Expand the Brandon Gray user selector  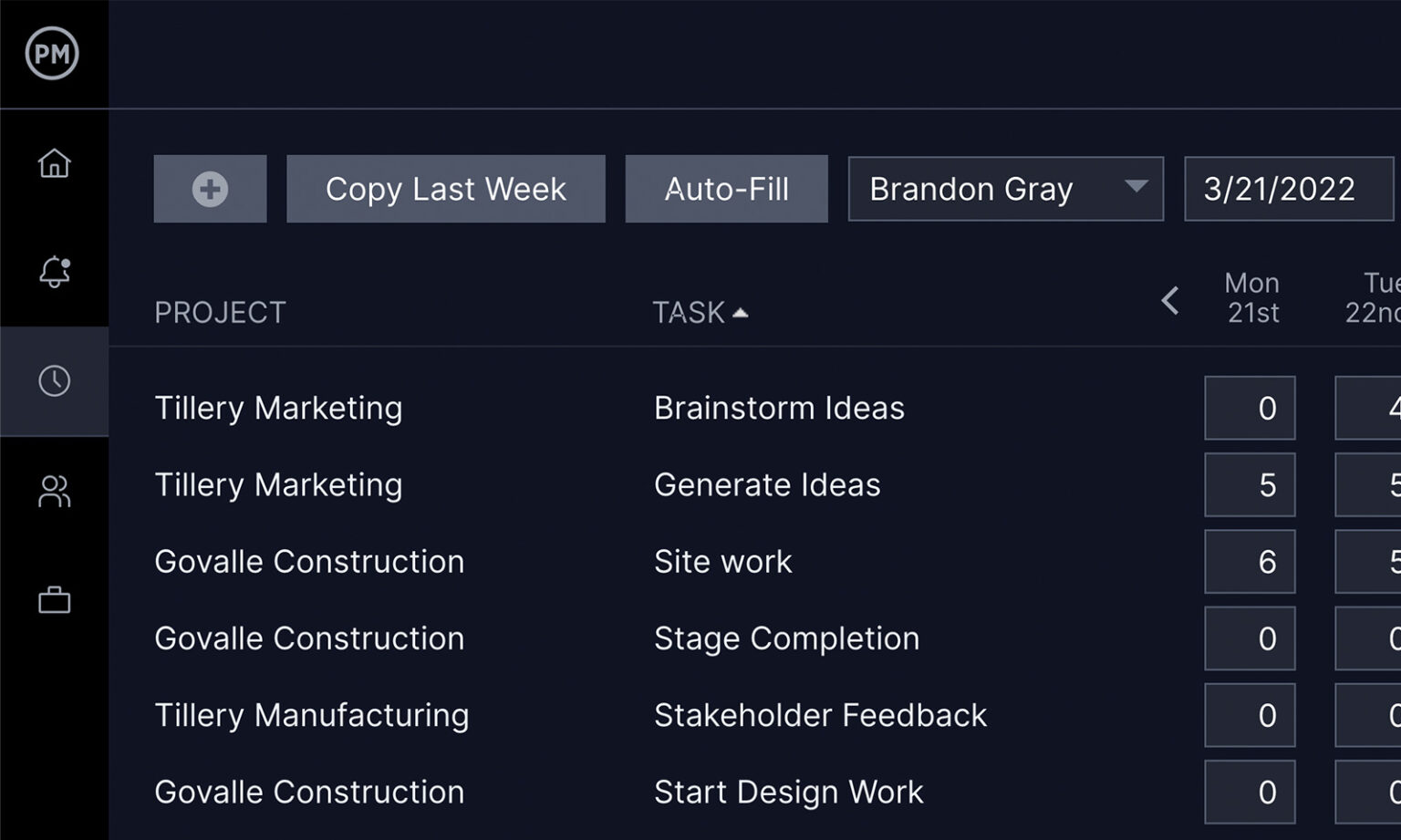click(1003, 189)
